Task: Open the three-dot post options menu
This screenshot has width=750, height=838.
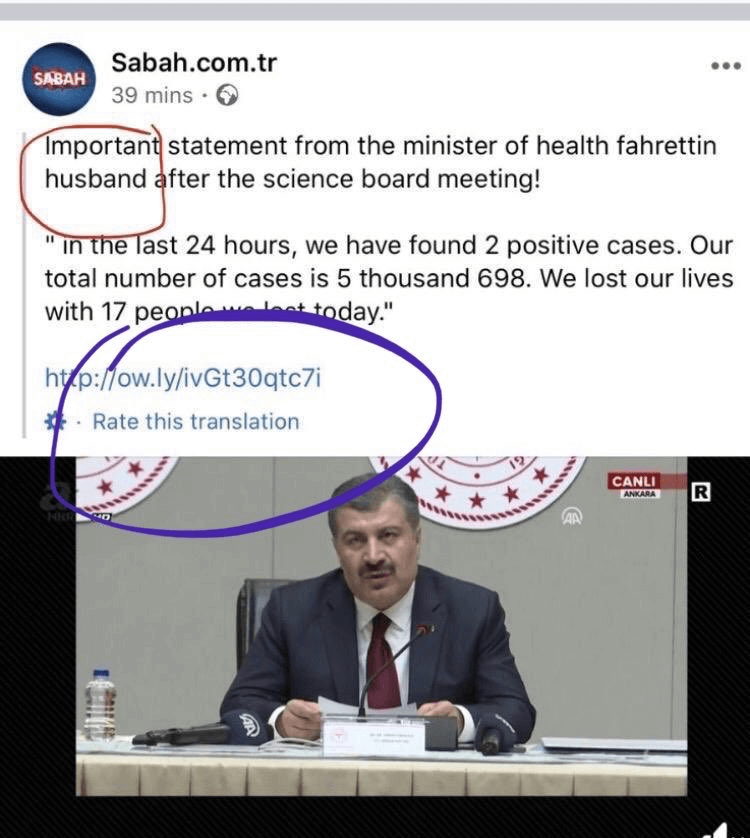Action: coord(726,66)
